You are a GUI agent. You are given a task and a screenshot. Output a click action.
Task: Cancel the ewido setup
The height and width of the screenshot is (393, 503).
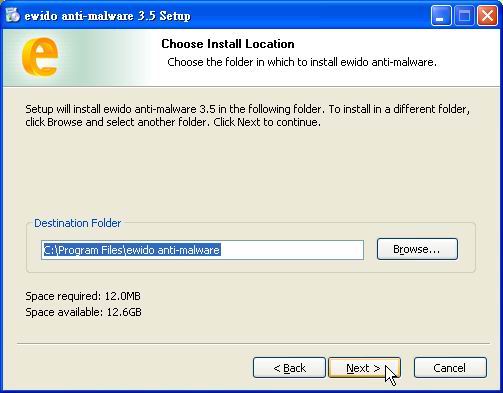pos(450,368)
